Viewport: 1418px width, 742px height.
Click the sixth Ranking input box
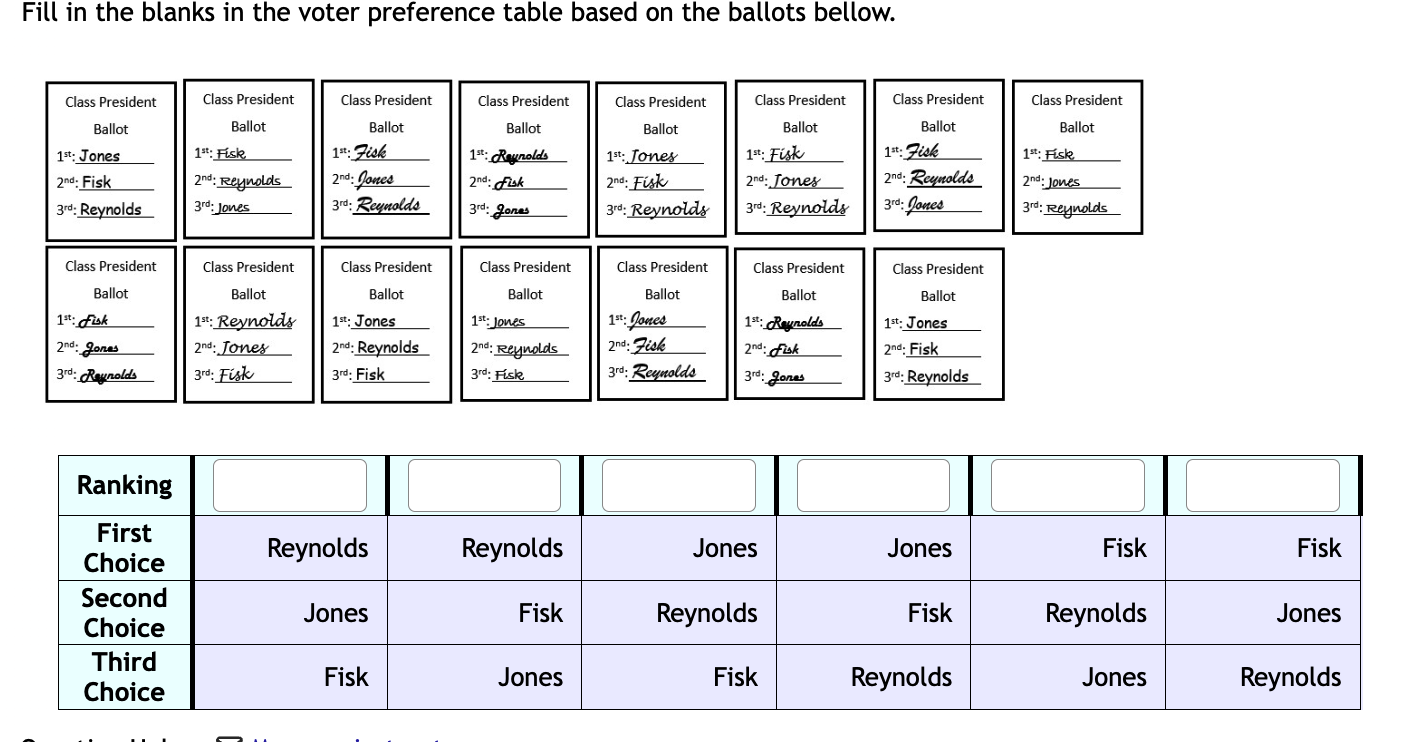1260,485
